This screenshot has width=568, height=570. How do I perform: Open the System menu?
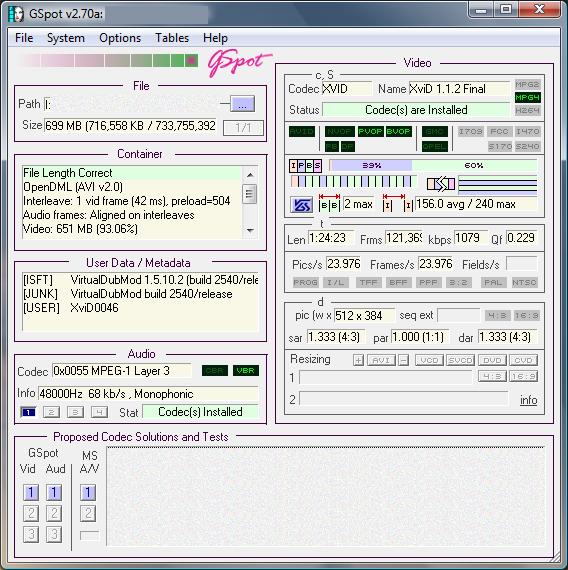pos(65,38)
